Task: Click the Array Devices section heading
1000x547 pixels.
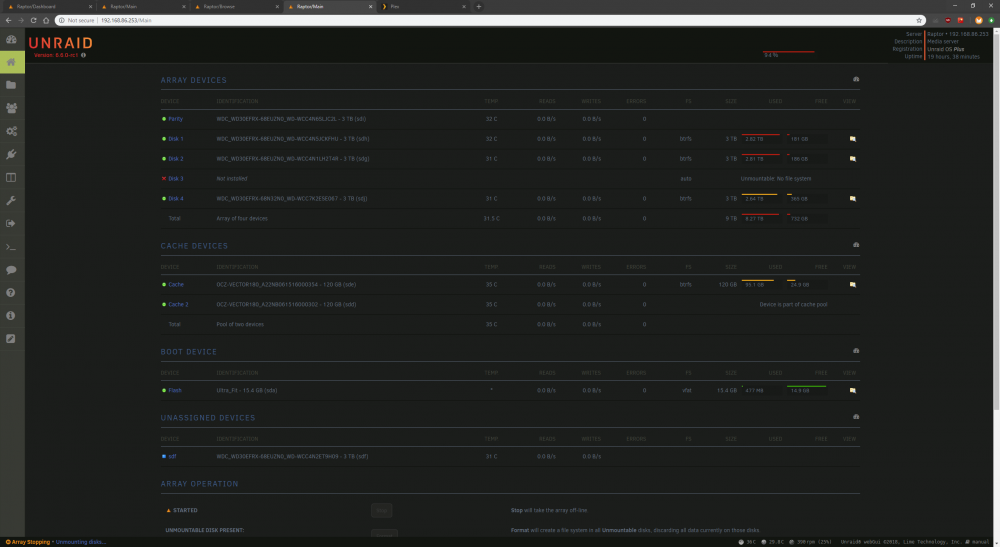Action: pyautogui.click(x=193, y=80)
